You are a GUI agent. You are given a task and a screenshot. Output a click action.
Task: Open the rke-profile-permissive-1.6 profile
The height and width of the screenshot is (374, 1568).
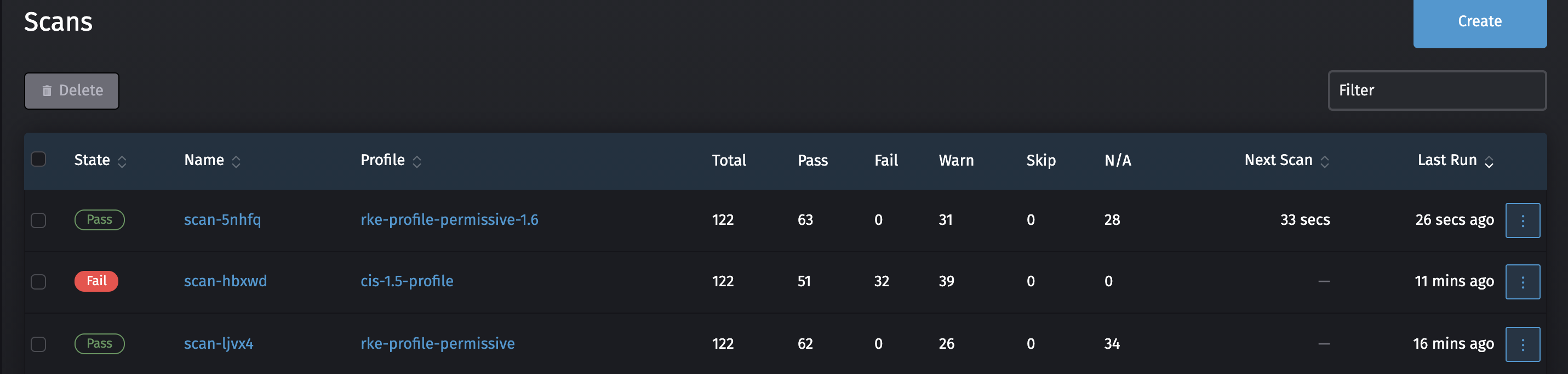tap(449, 219)
